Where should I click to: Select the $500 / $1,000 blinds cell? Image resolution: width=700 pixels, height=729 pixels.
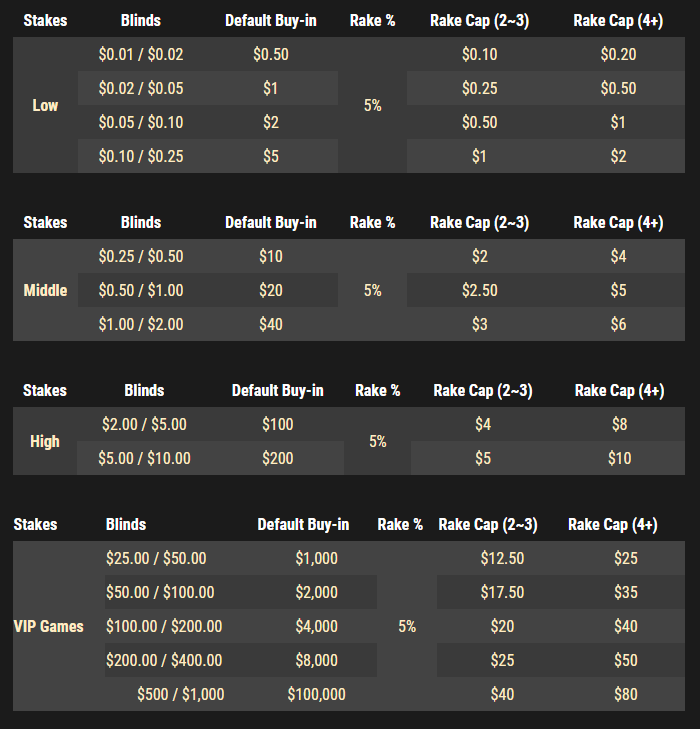pyautogui.click(x=181, y=695)
